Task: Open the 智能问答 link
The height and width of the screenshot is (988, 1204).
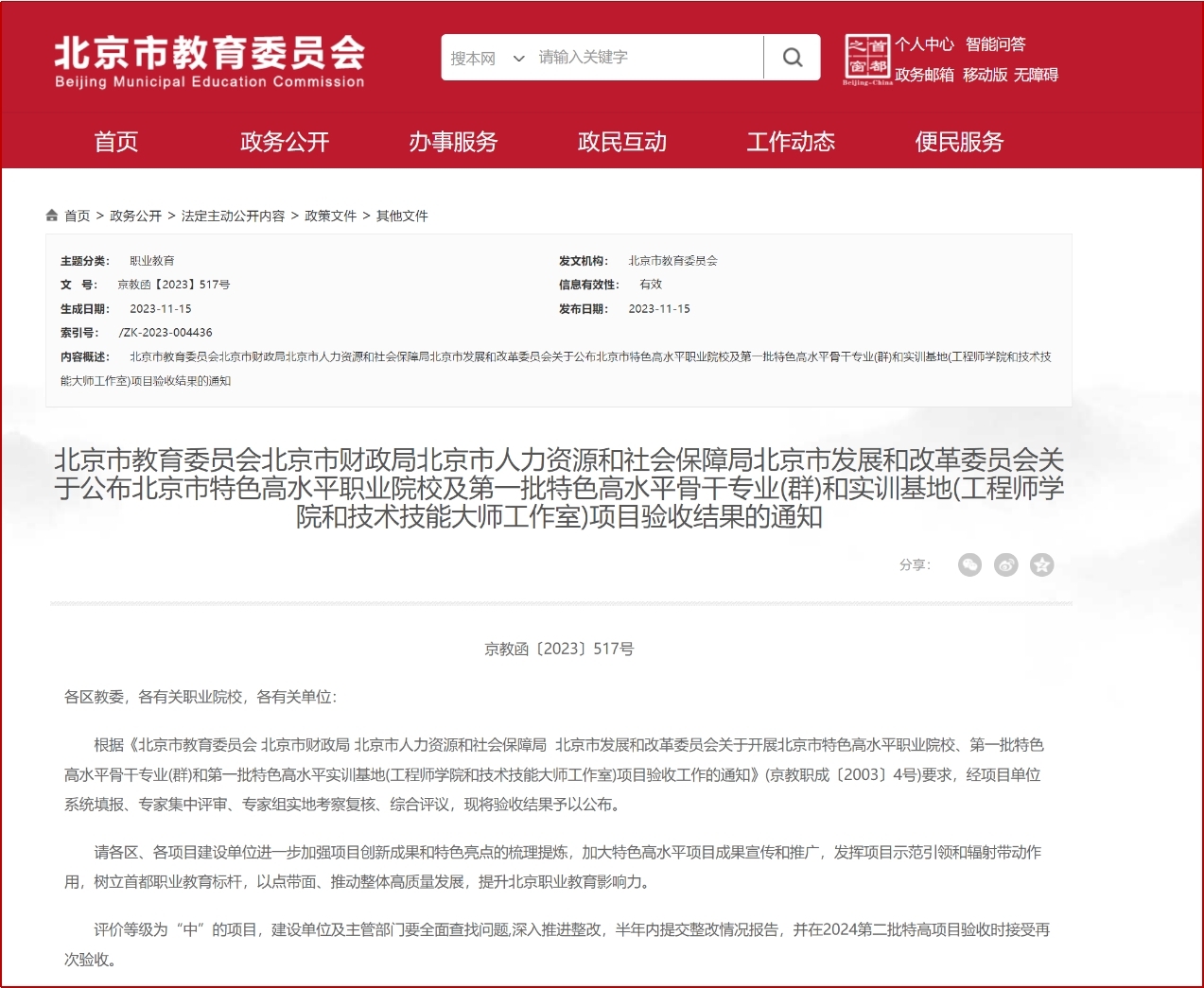Action: coord(995,44)
